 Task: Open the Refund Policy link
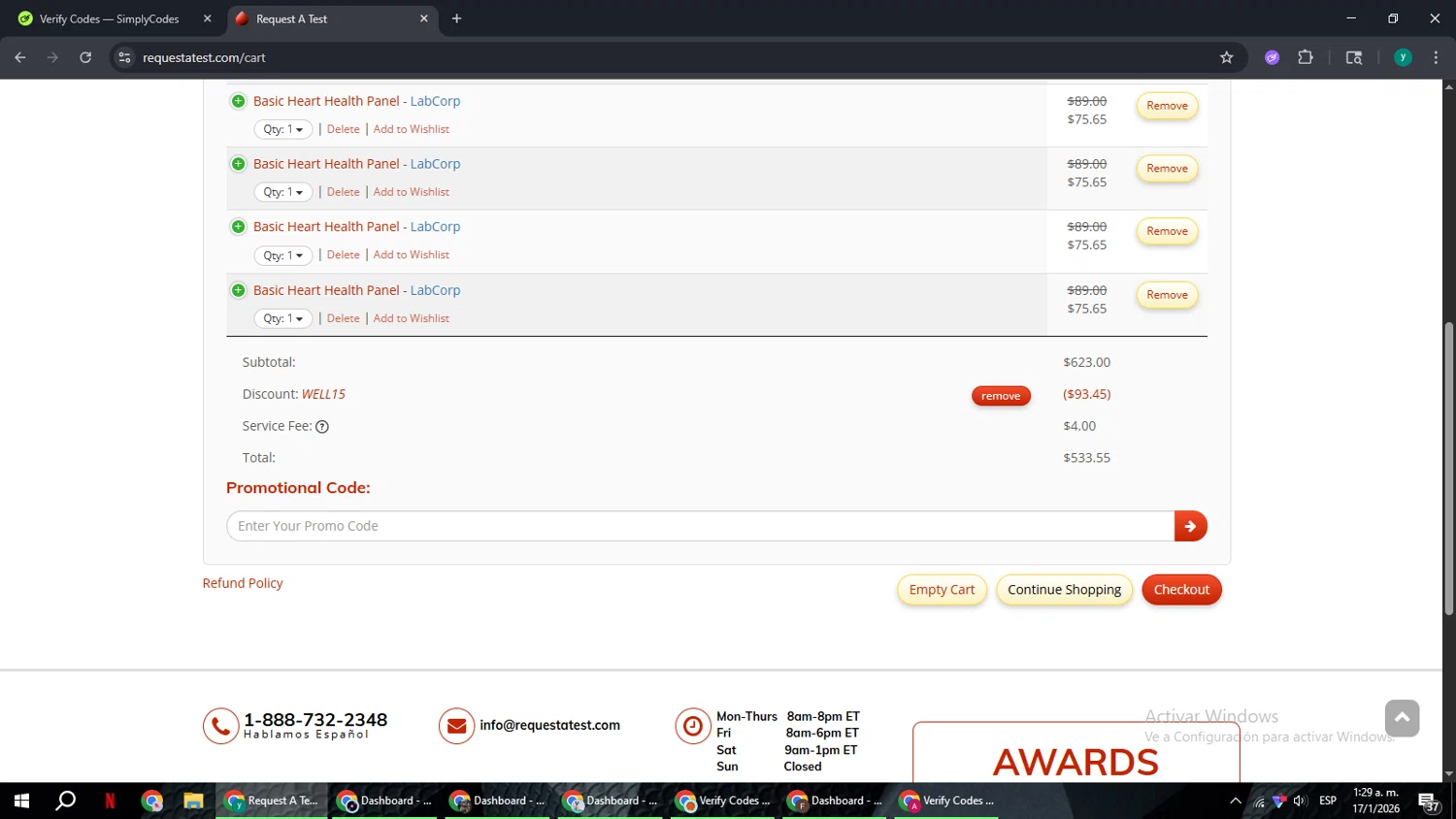[243, 583]
